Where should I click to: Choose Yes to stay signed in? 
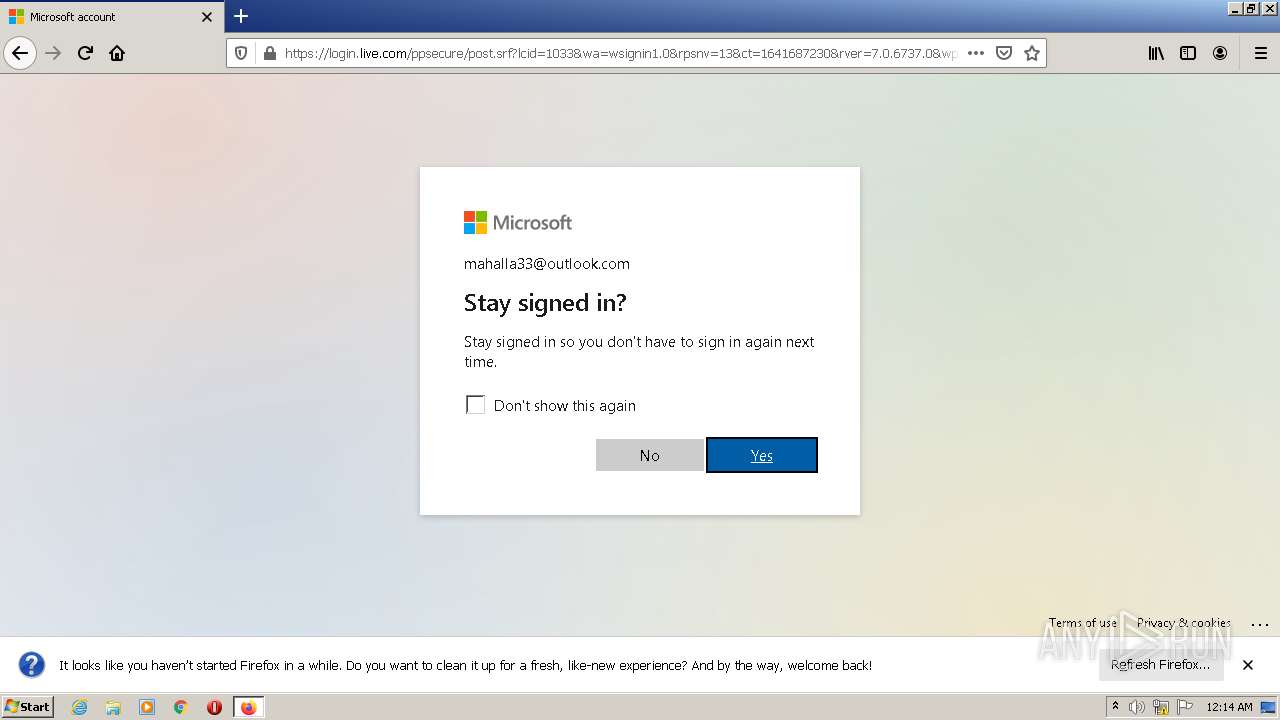pyautogui.click(x=762, y=455)
